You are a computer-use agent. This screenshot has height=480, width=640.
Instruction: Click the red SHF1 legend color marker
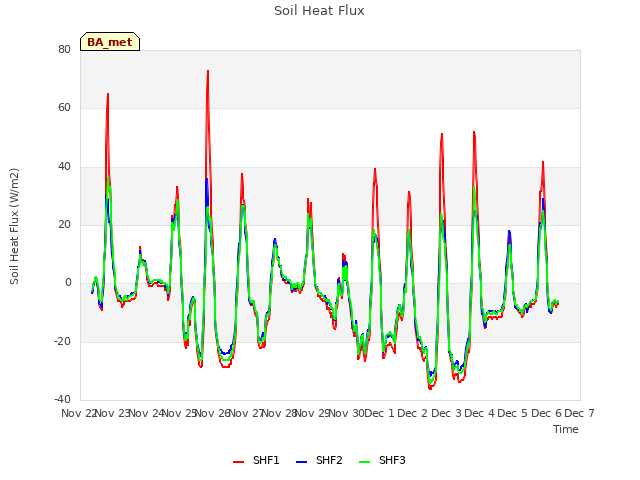click(238, 462)
